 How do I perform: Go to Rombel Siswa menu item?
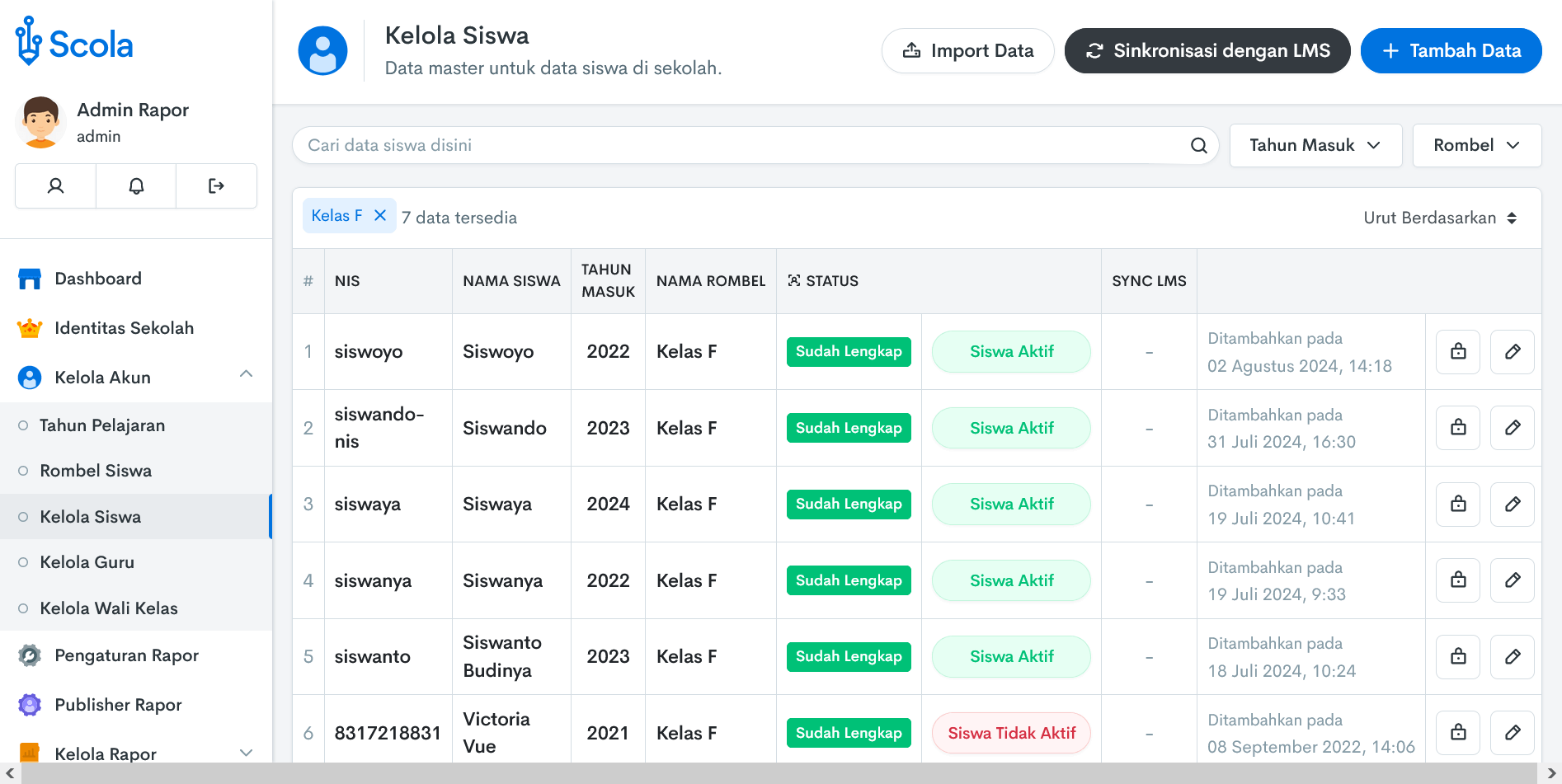pos(96,471)
